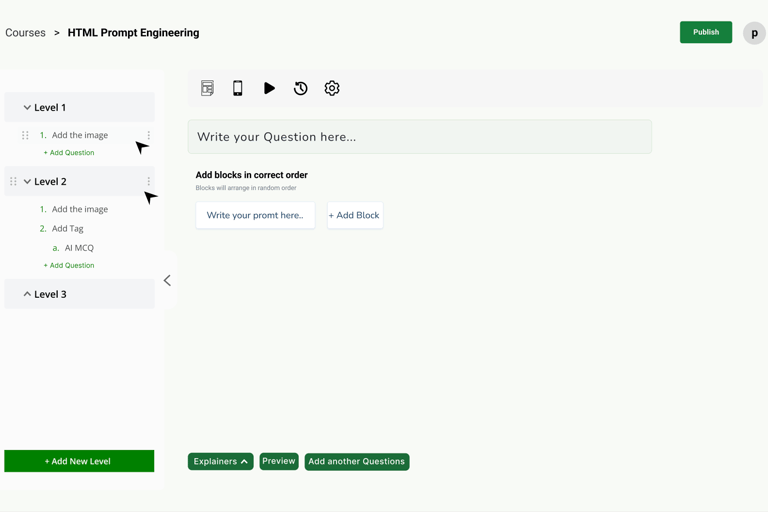The image size is (768, 512).
Task: Open three-dot menu for Level 2
Action: coord(149,182)
